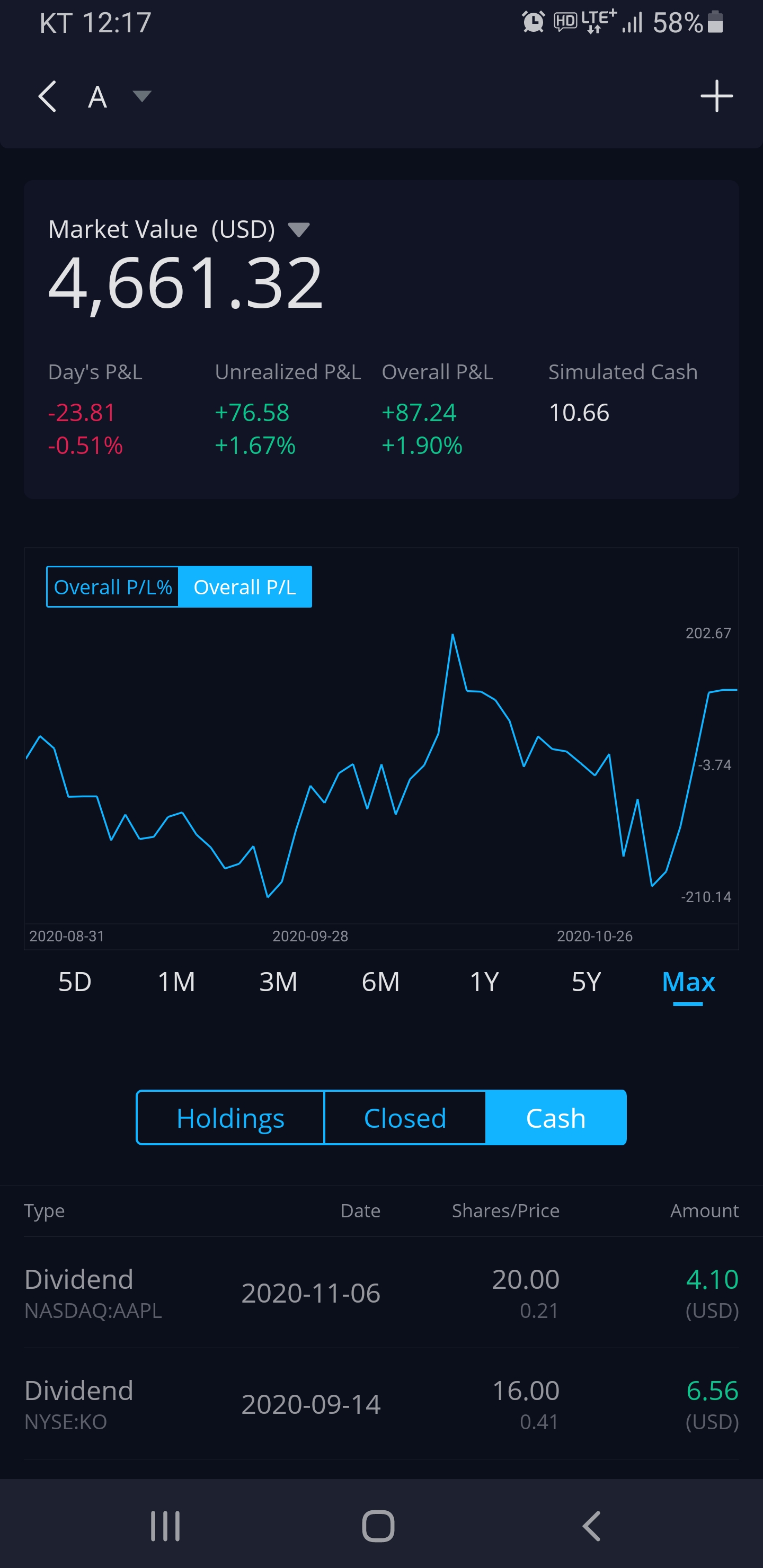
Task: Open the NASDAQ:AAPL dividend entry
Action: point(381,1293)
